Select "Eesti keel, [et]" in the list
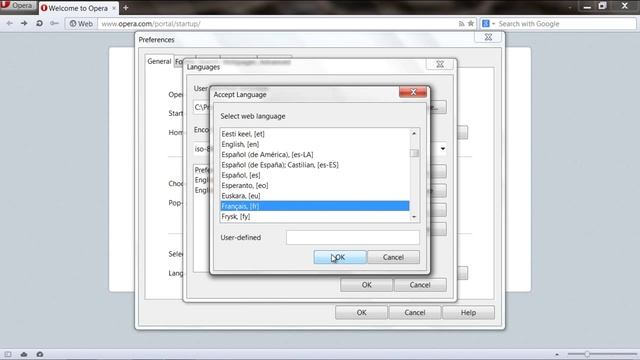The height and width of the screenshot is (360, 640). [314, 134]
